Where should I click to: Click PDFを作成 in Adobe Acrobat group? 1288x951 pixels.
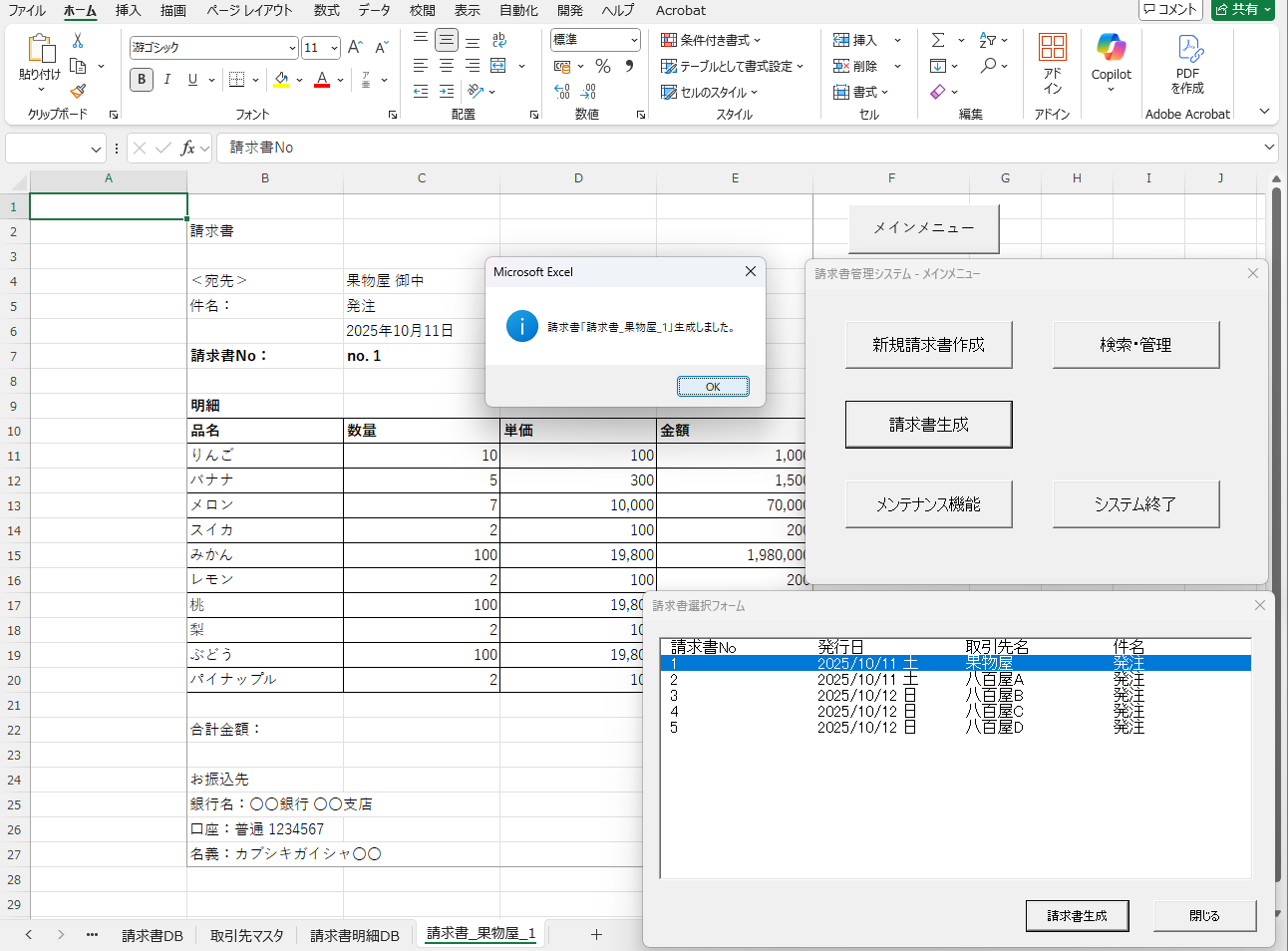(1186, 60)
